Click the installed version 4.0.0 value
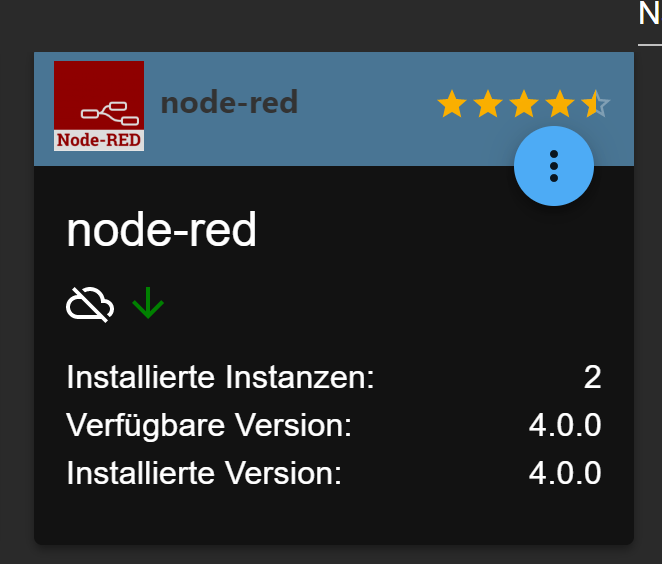Viewport: 662px width, 564px height. click(565, 473)
